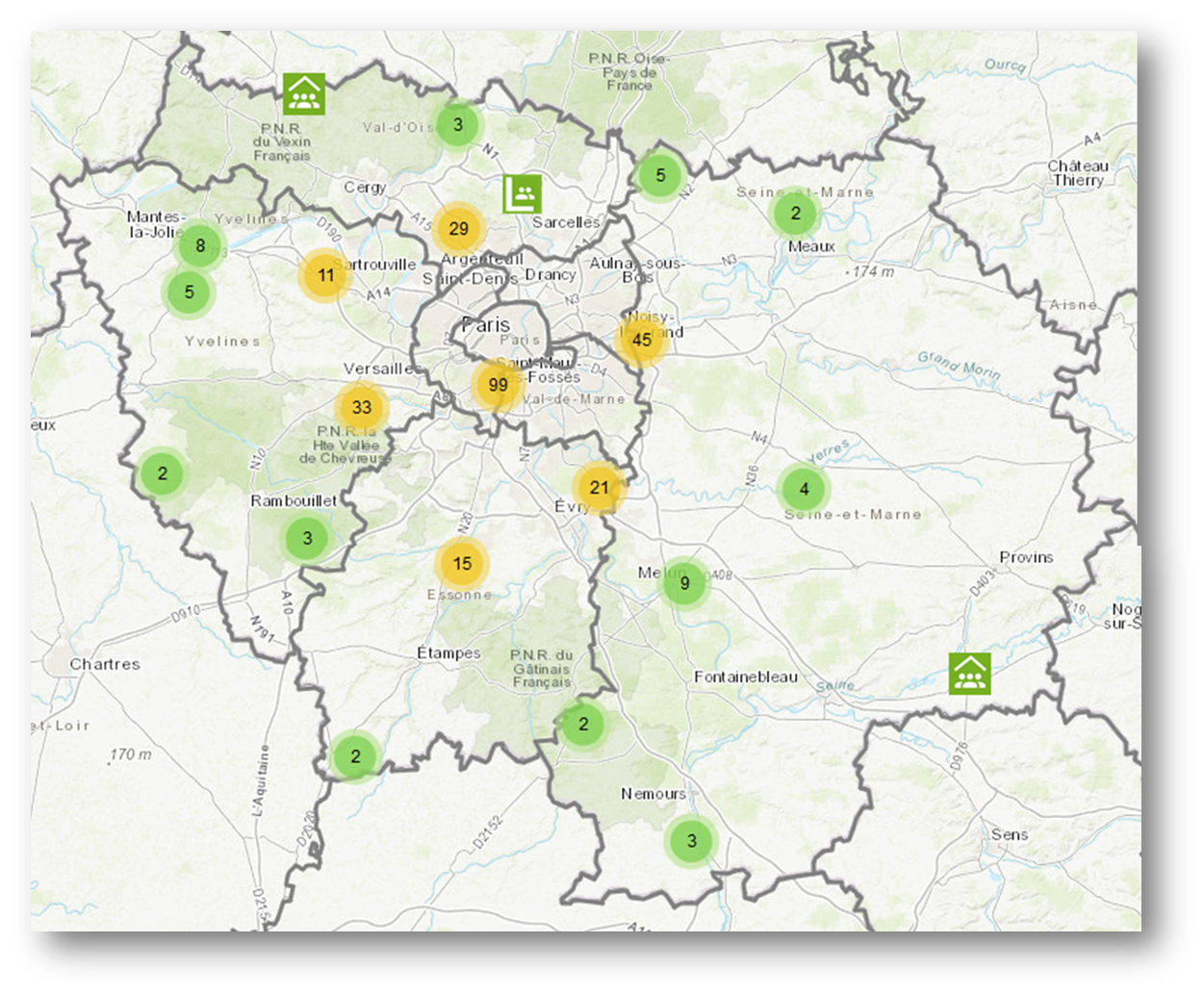Click the green chart-people icon near Sarcelles

click(x=523, y=194)
